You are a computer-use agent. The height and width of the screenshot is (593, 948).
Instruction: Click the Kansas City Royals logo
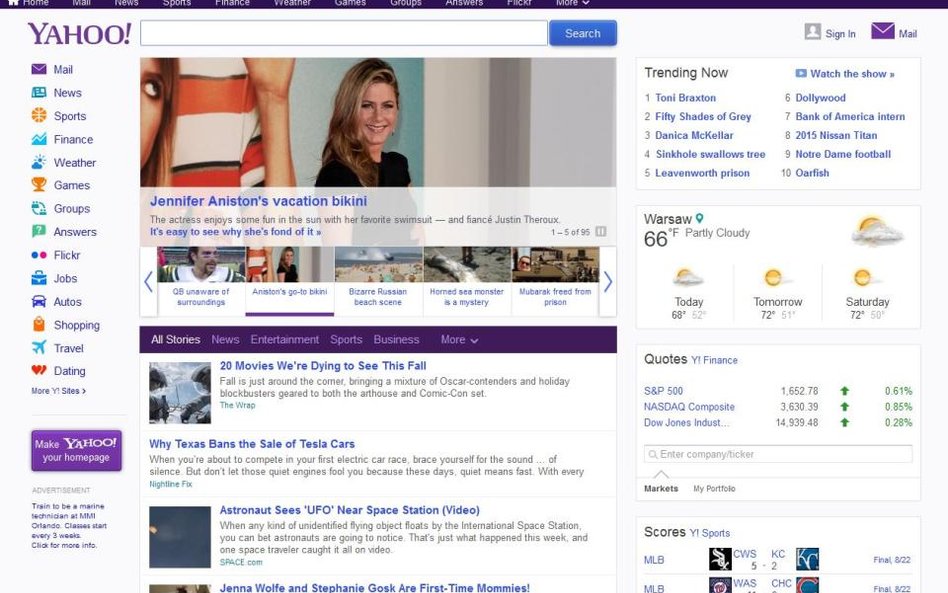click(807, 559)
